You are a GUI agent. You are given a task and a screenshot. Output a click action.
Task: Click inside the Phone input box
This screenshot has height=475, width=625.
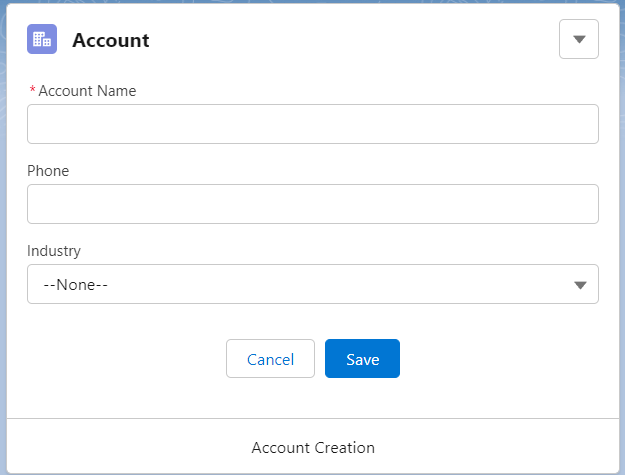pyautogui.click(x=312, y=204)
